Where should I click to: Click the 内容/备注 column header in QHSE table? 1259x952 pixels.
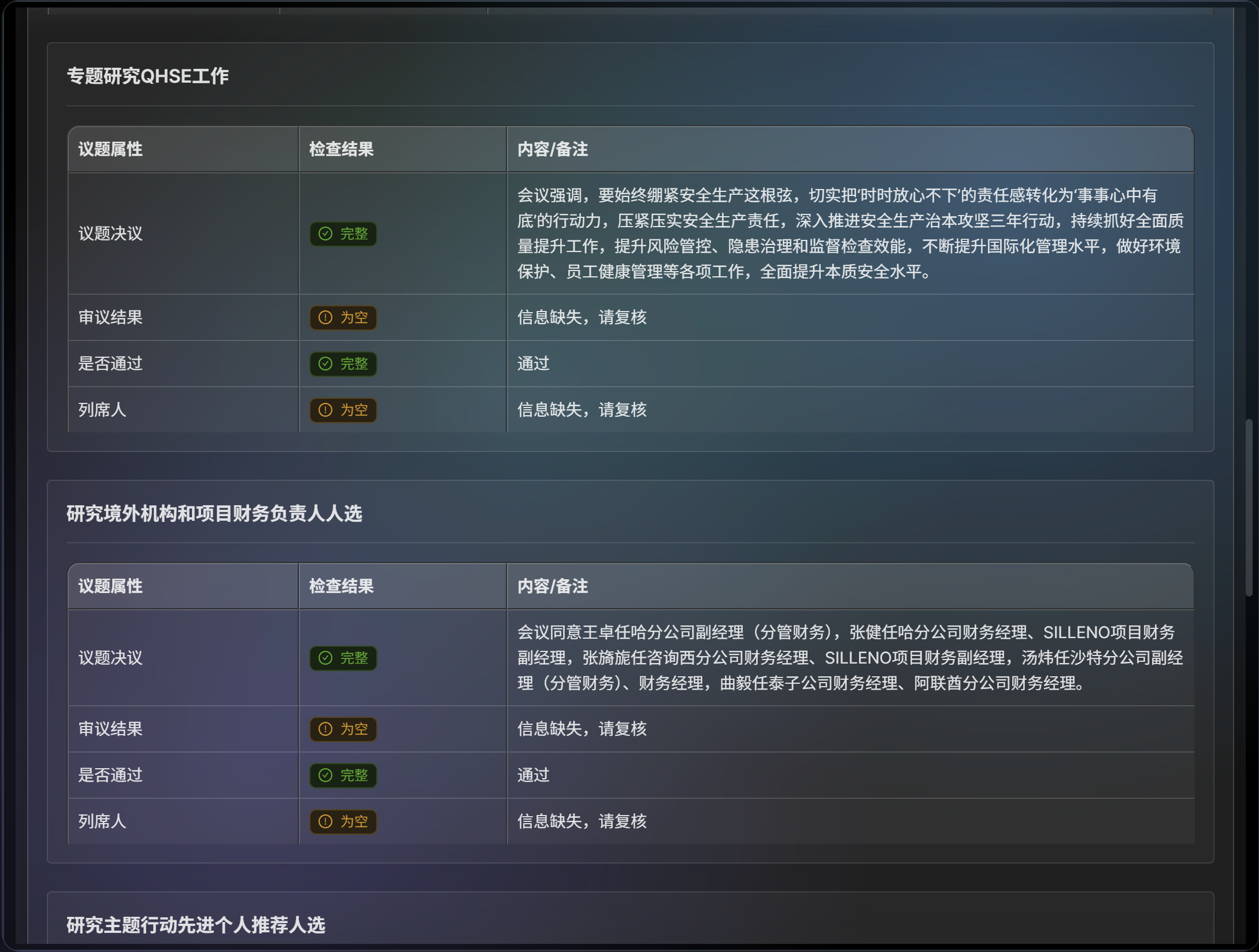[552, 149]
